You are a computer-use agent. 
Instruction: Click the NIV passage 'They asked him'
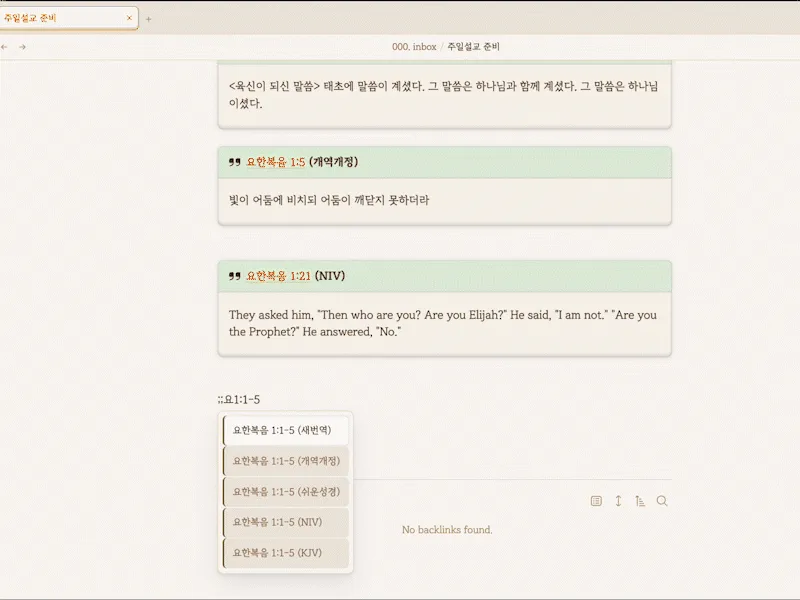coord(443,323)
